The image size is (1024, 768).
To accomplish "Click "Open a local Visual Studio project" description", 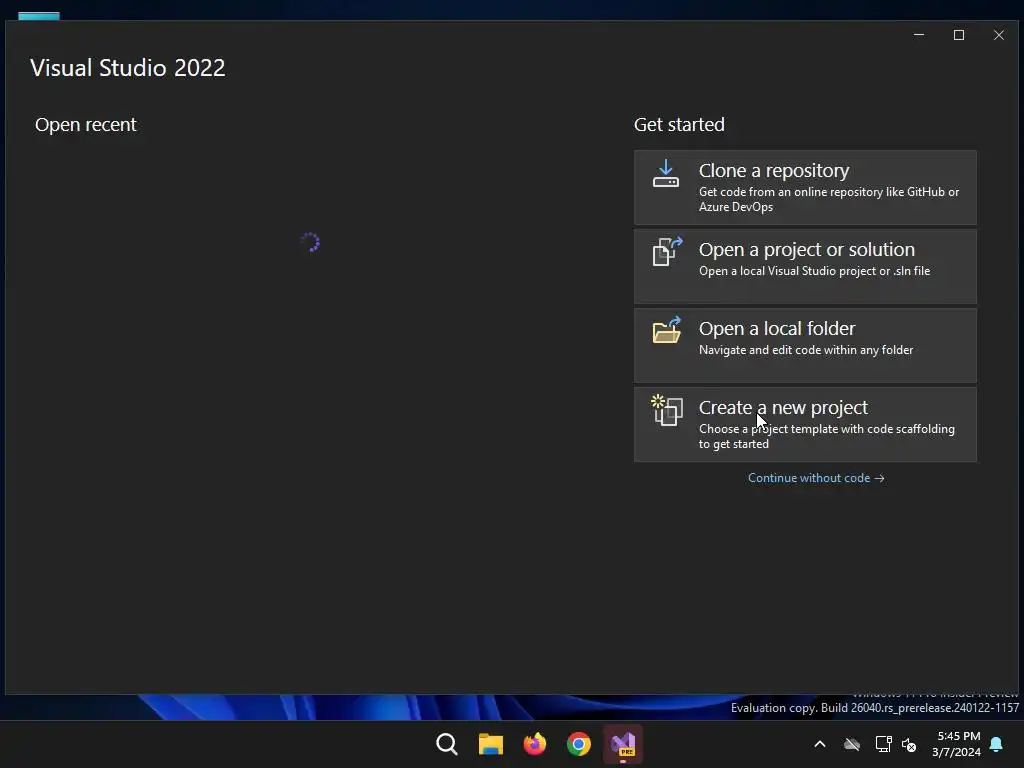I will coord(814,271).
